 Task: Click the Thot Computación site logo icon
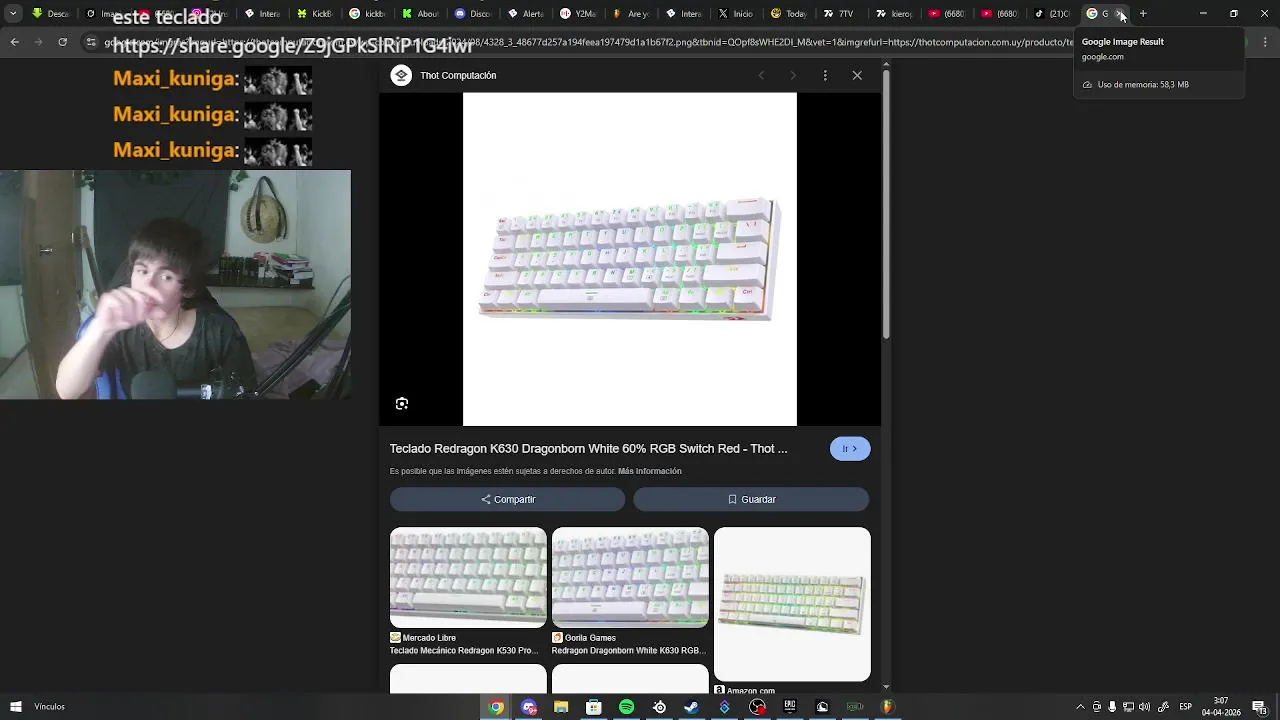click(401, 75)
